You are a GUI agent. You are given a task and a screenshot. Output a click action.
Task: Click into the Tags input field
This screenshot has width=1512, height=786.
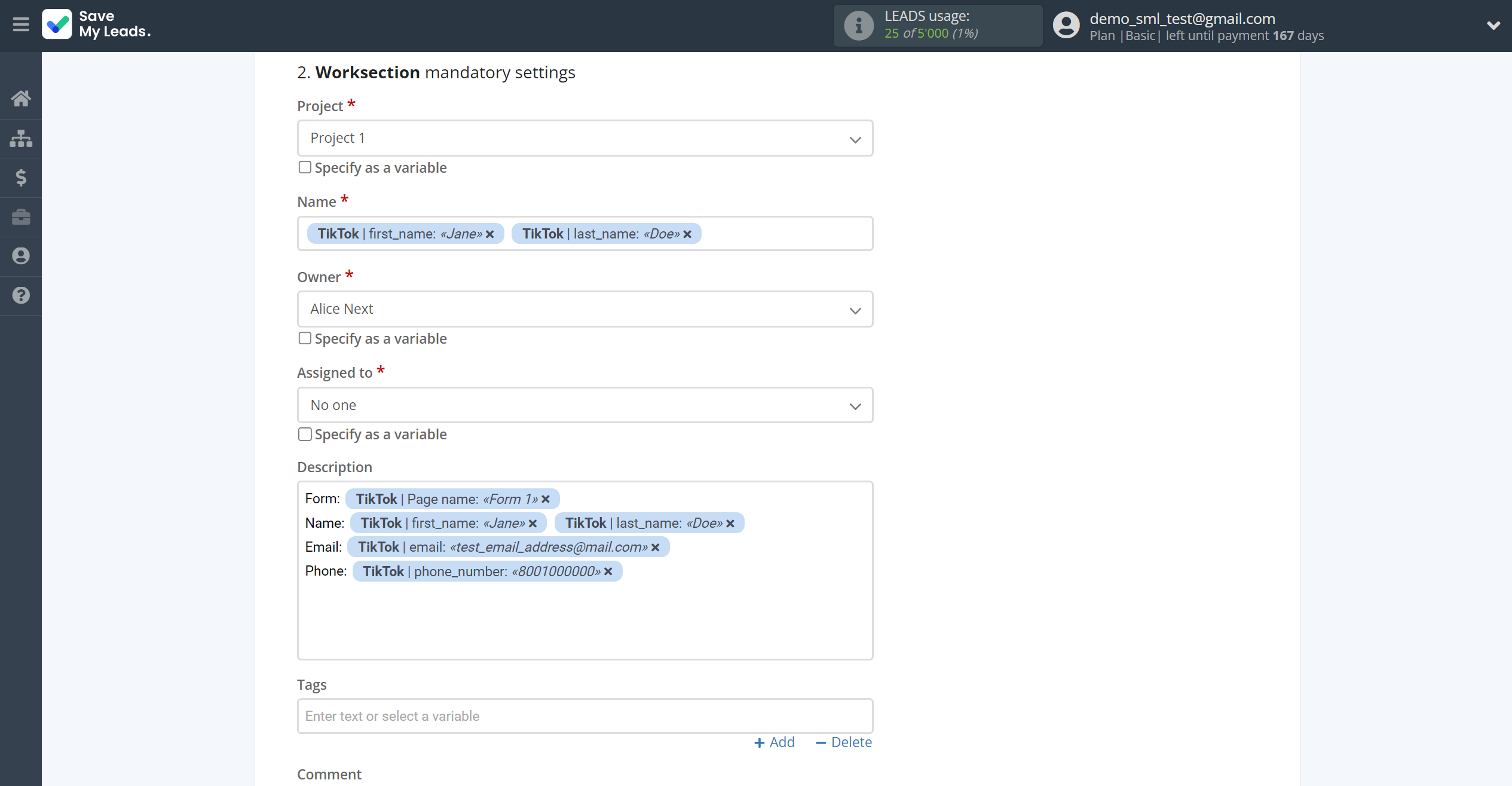[x=585, y=716]
